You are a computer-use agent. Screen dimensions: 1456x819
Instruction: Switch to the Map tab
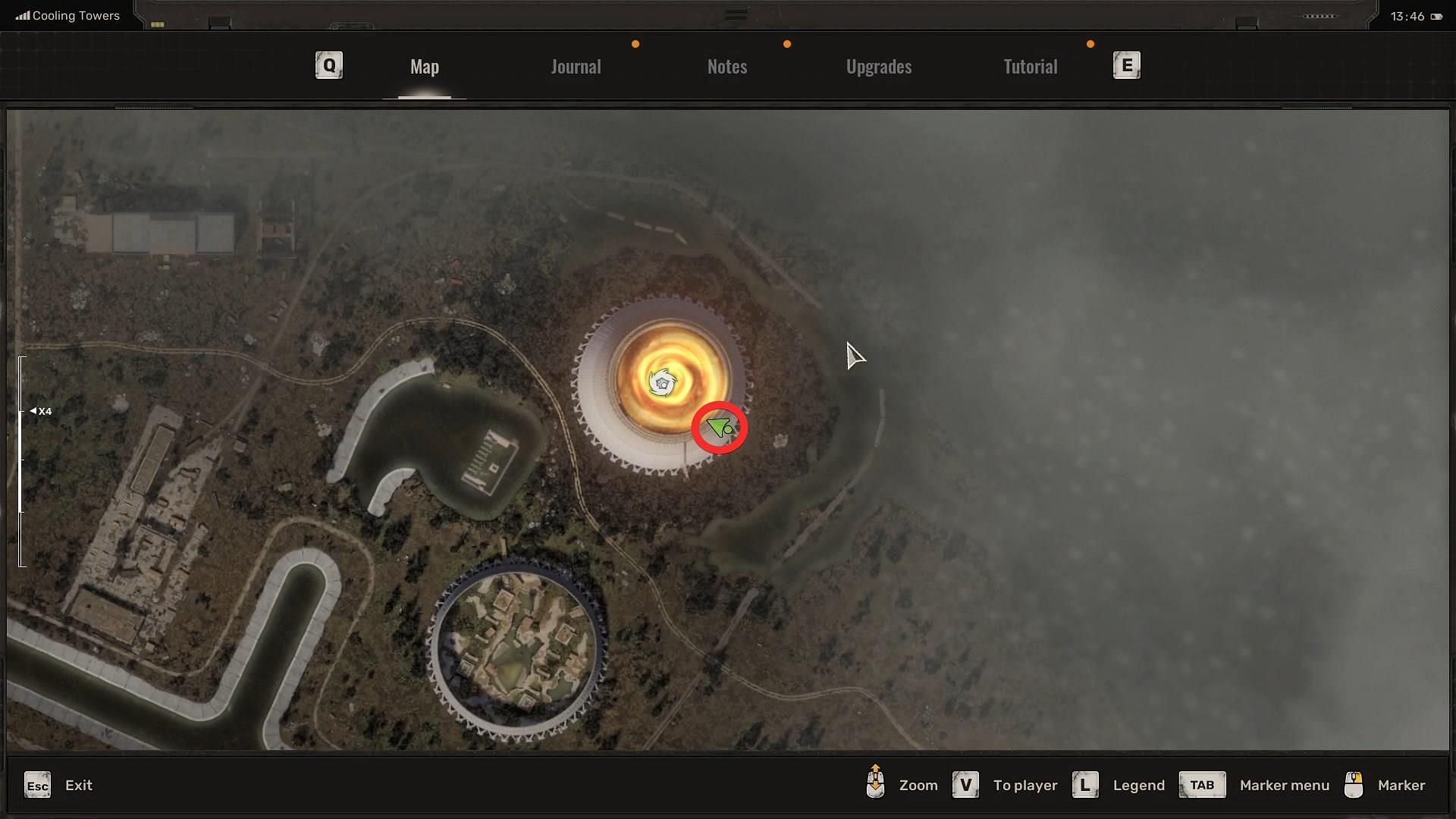click(425, 67)
